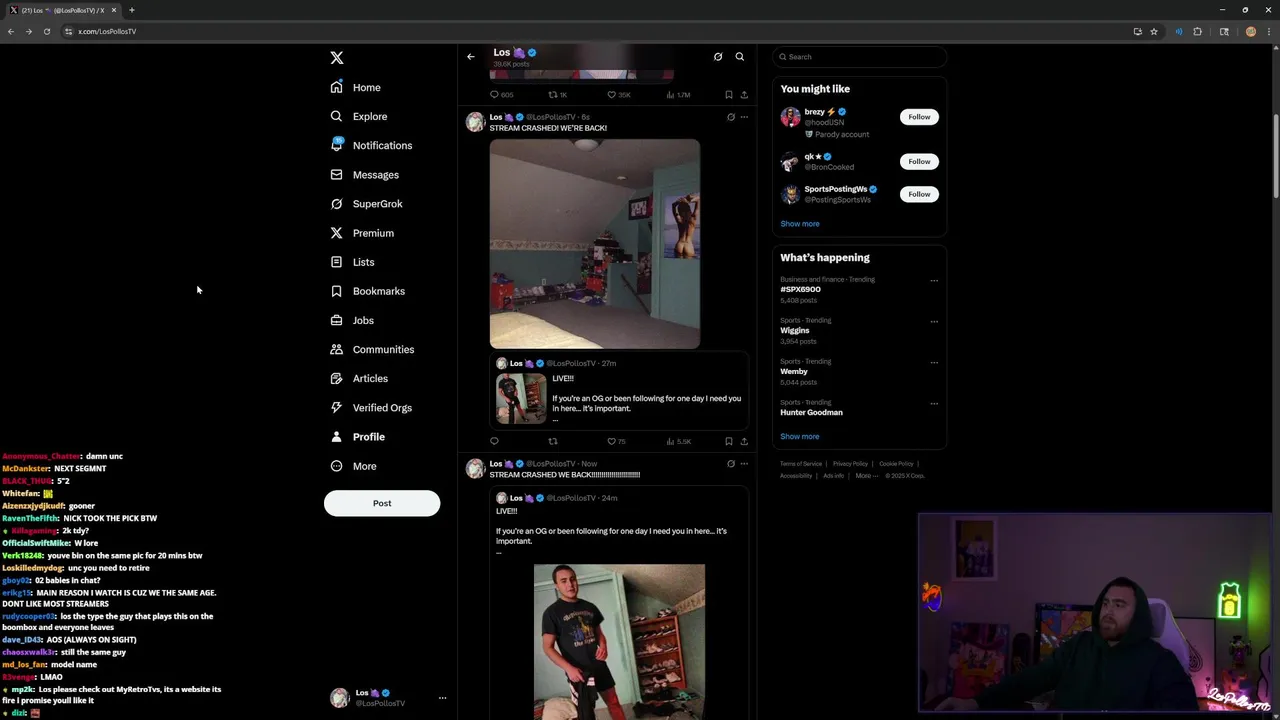Viewport: 1280px width, 720px height.
Task: View analytics showing 5.5K views
Action: 679,441
